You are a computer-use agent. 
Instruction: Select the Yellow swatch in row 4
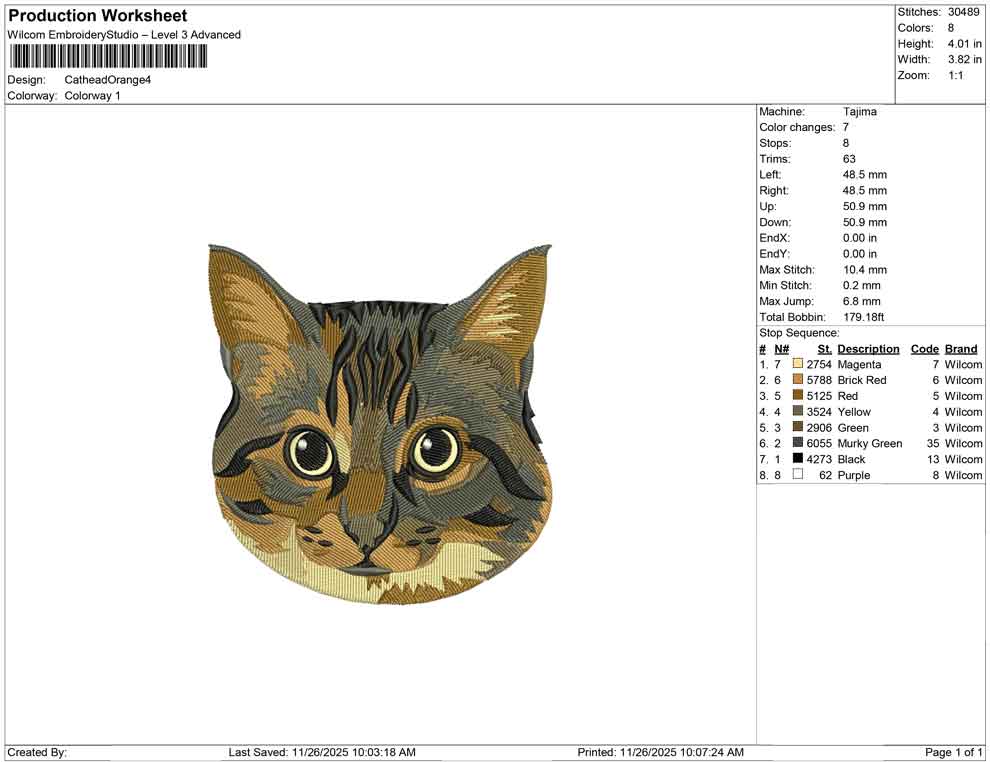798,412
